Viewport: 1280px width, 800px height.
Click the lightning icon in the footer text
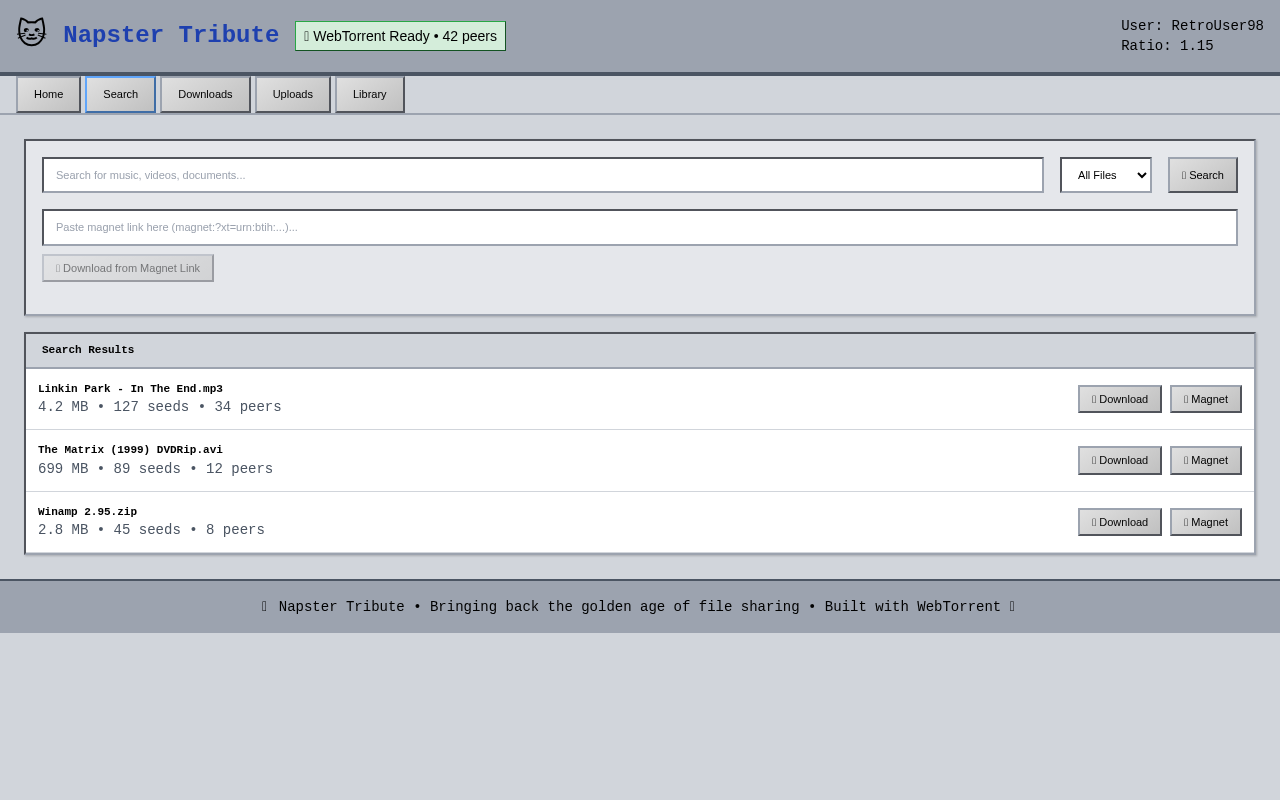(x=1011, y=607)
